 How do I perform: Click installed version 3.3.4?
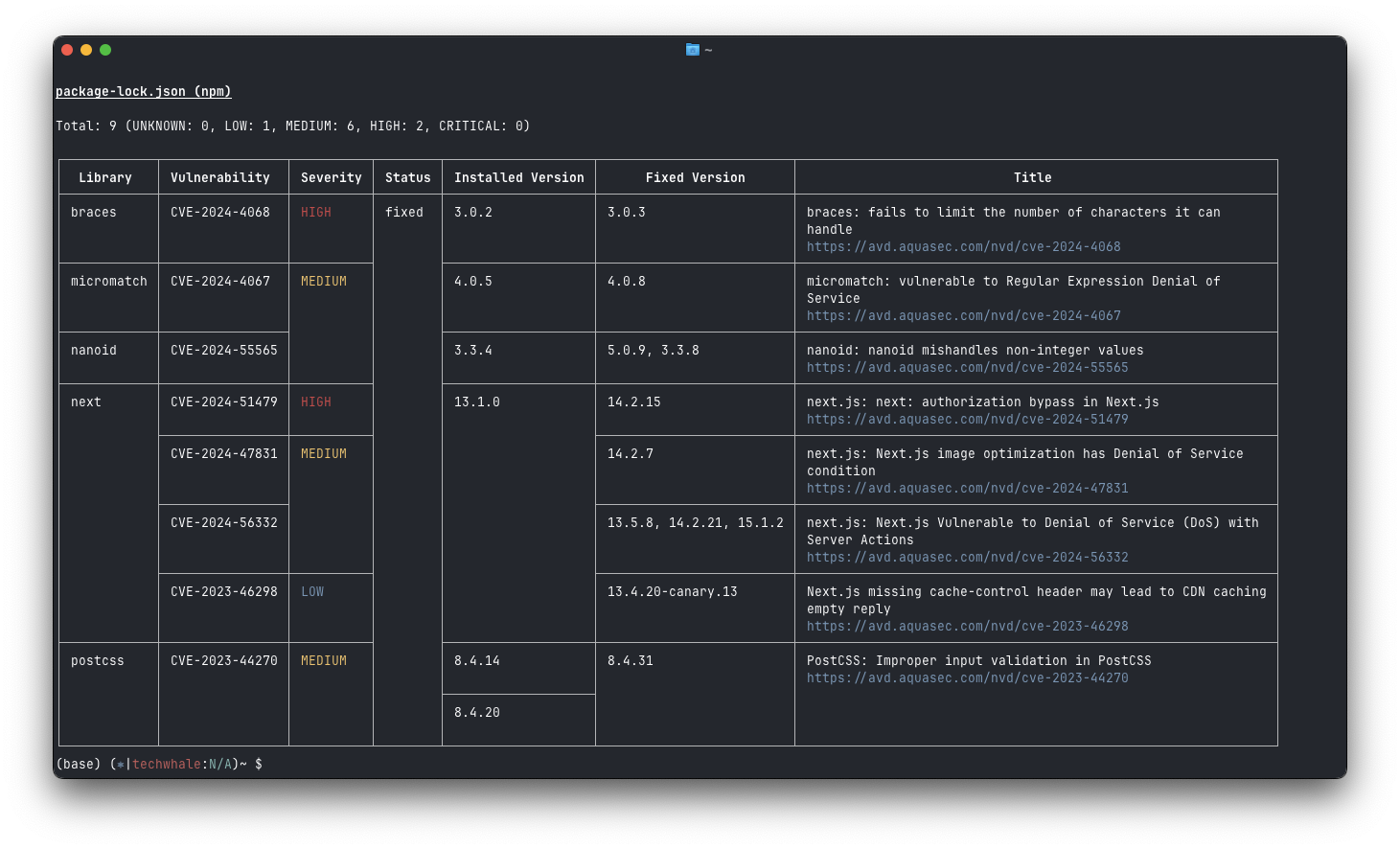tap(473, 351)
